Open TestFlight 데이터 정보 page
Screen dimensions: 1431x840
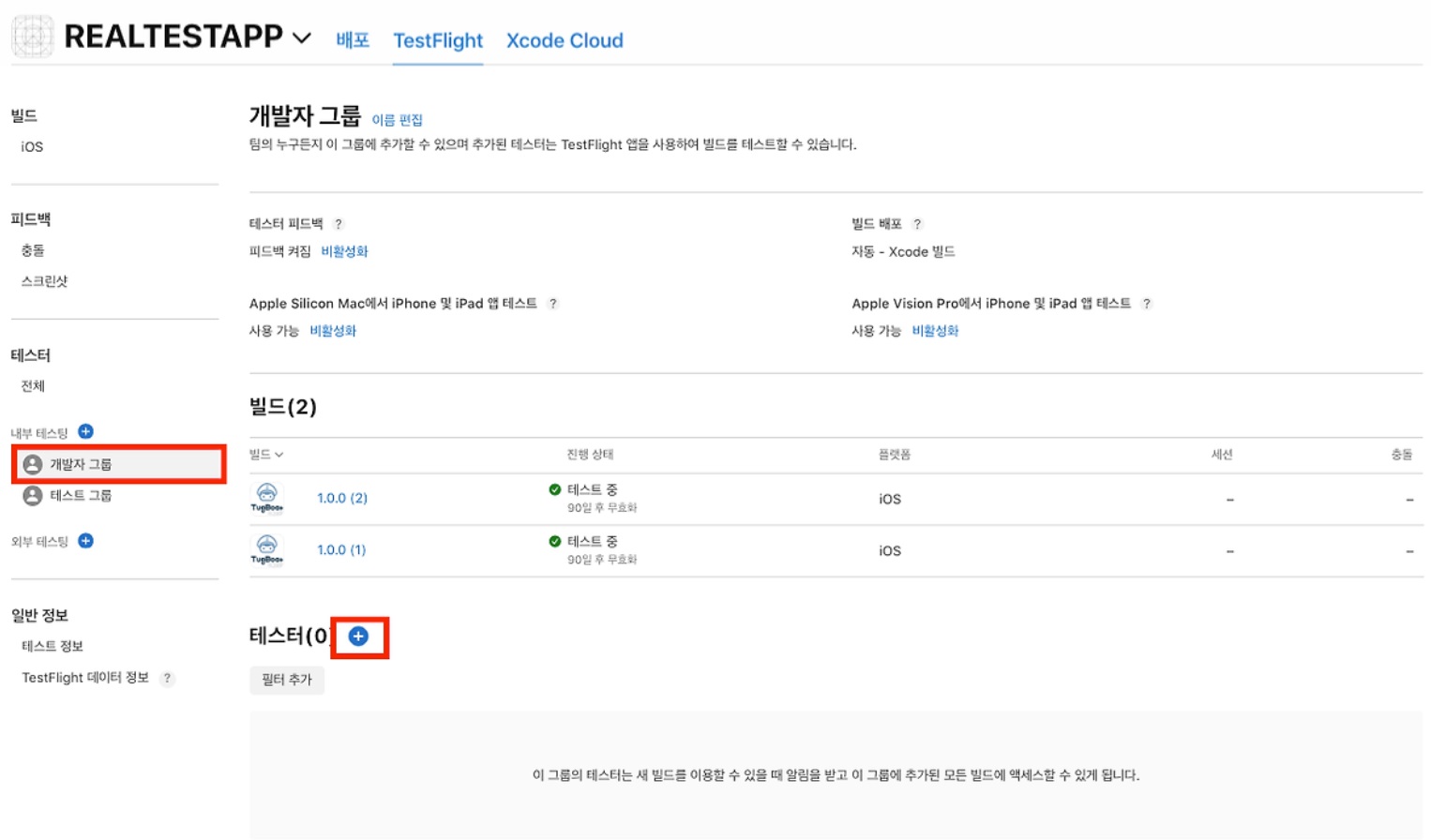(x=85, y=678)
